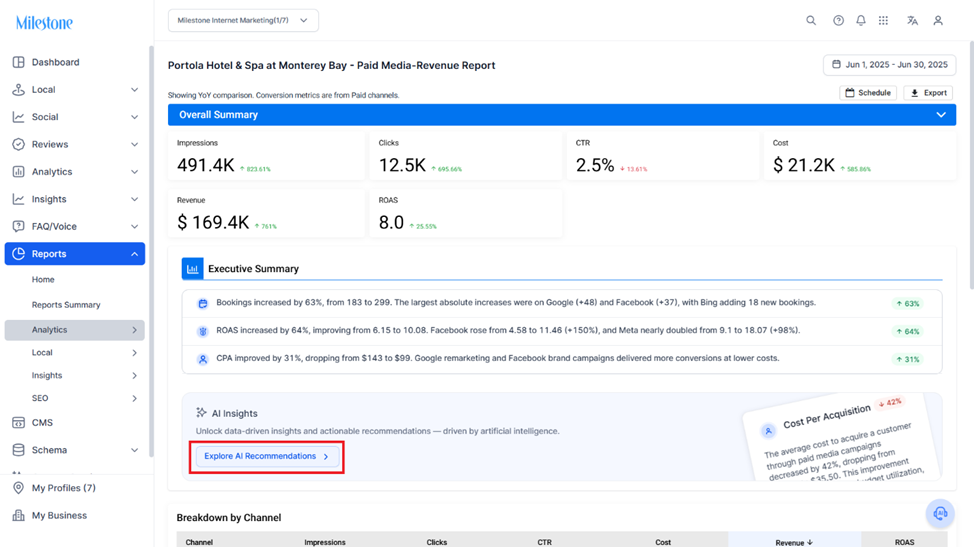Click the main page vertical scrollbar

[971, 165]
